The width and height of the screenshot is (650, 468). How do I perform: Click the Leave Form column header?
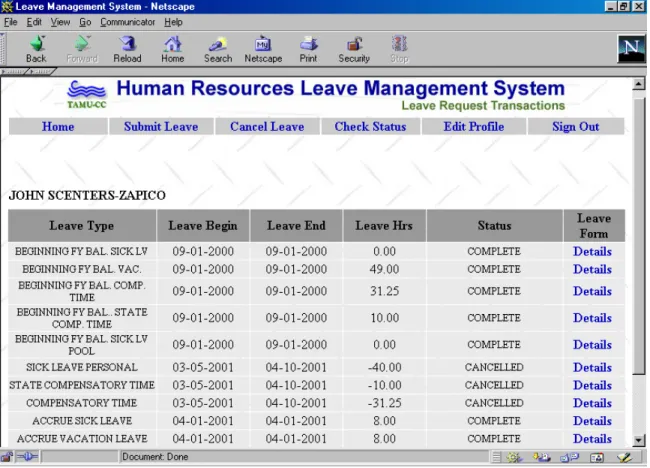594,226
